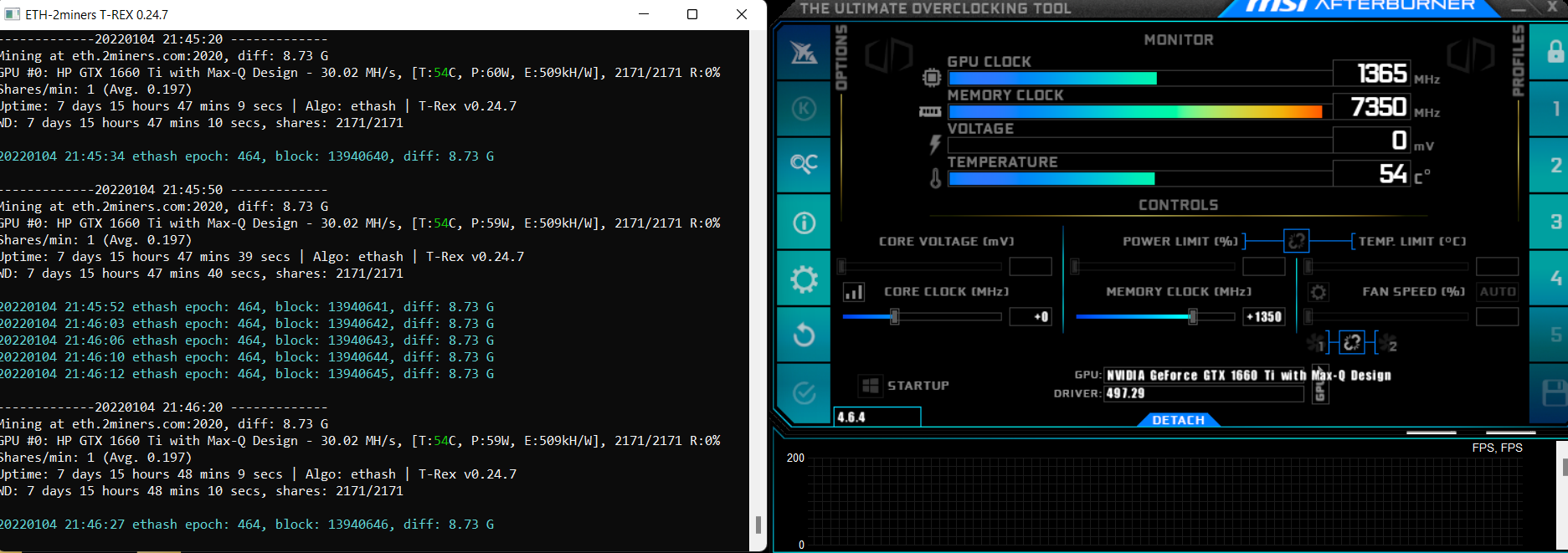Click the Core Clock slider handle
This screenshot has height=553, width=1568.
[x=894, y=317]
